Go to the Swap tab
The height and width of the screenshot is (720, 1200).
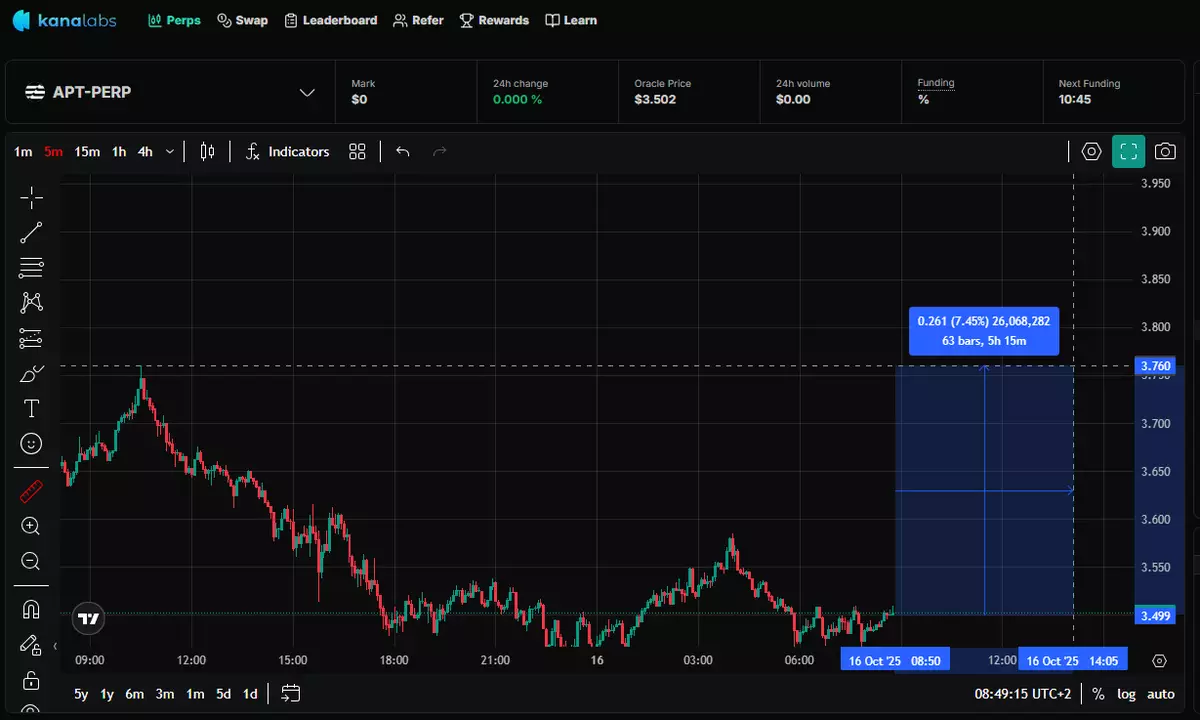coord(242,20)
